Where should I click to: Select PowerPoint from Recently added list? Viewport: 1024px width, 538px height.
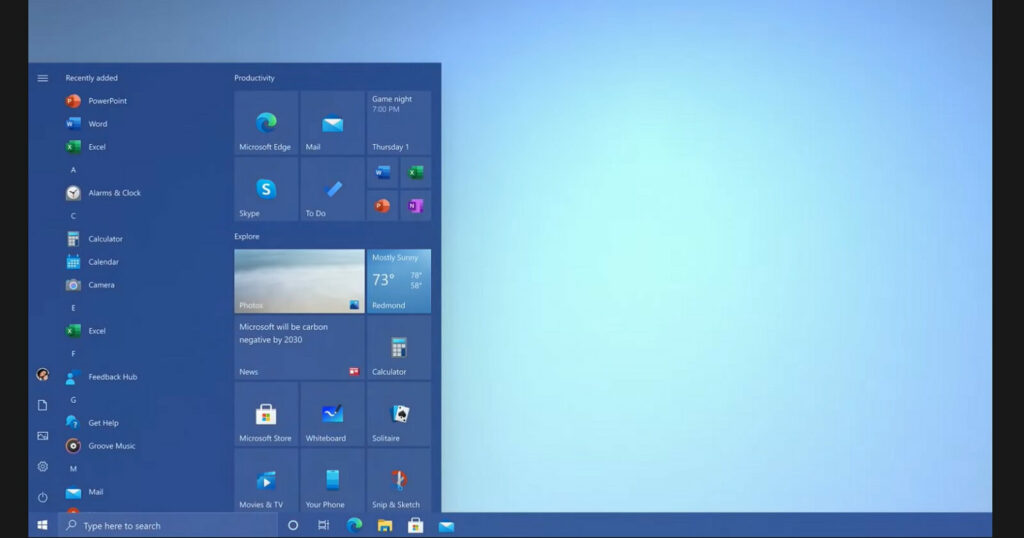[x=107, y=101]
